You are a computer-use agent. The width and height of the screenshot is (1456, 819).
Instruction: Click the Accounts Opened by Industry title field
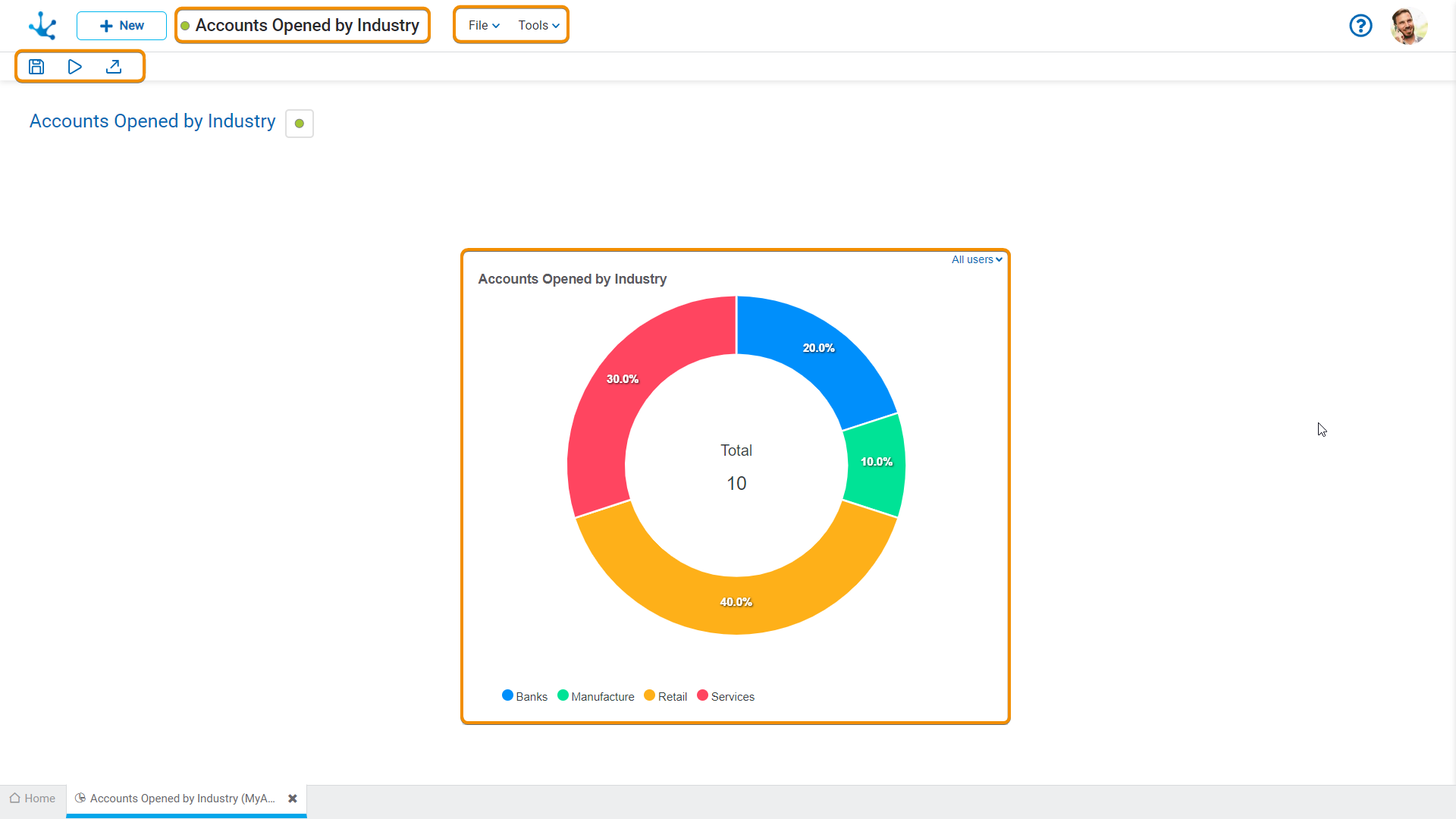tap(306, 25)
